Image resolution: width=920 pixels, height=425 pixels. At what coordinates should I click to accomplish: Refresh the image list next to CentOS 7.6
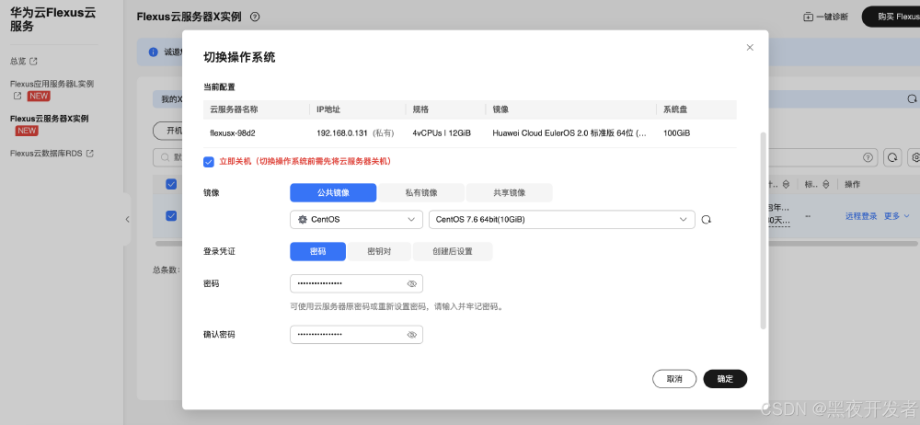[706, 220]
